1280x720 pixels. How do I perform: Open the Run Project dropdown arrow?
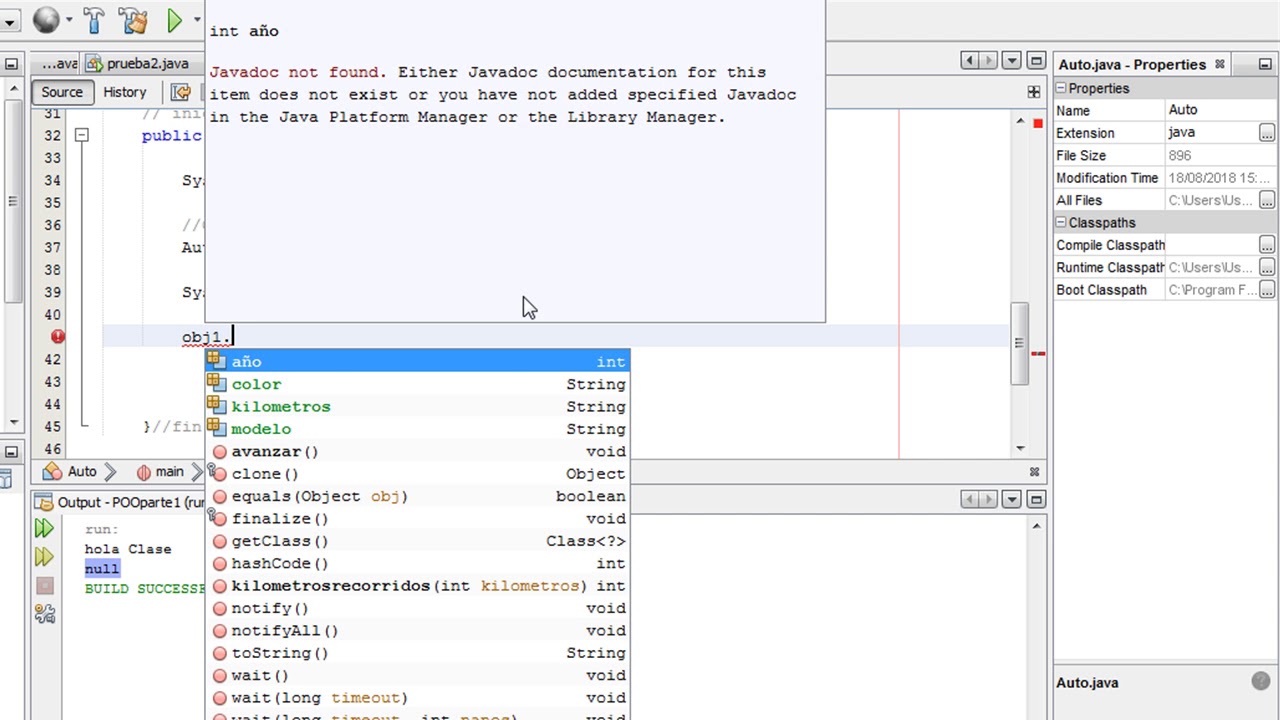(196, 20)
